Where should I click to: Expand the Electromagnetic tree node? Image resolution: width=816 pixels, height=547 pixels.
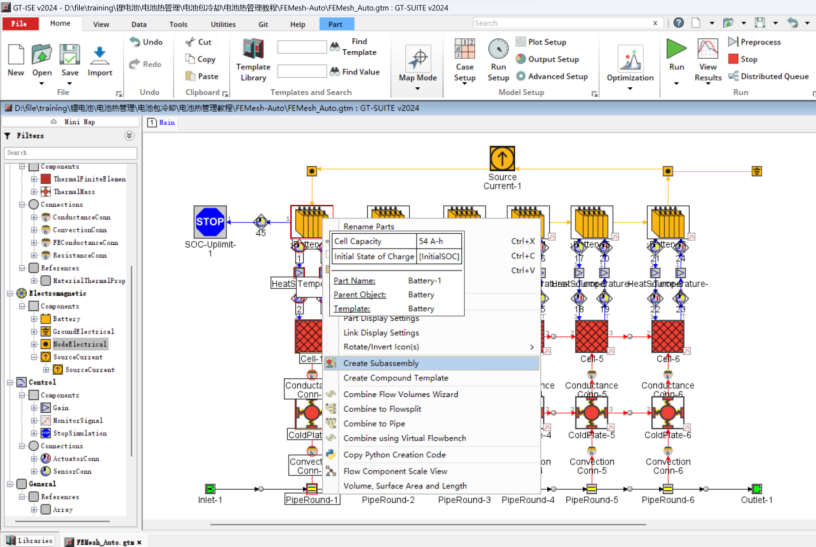pos(9,294)
